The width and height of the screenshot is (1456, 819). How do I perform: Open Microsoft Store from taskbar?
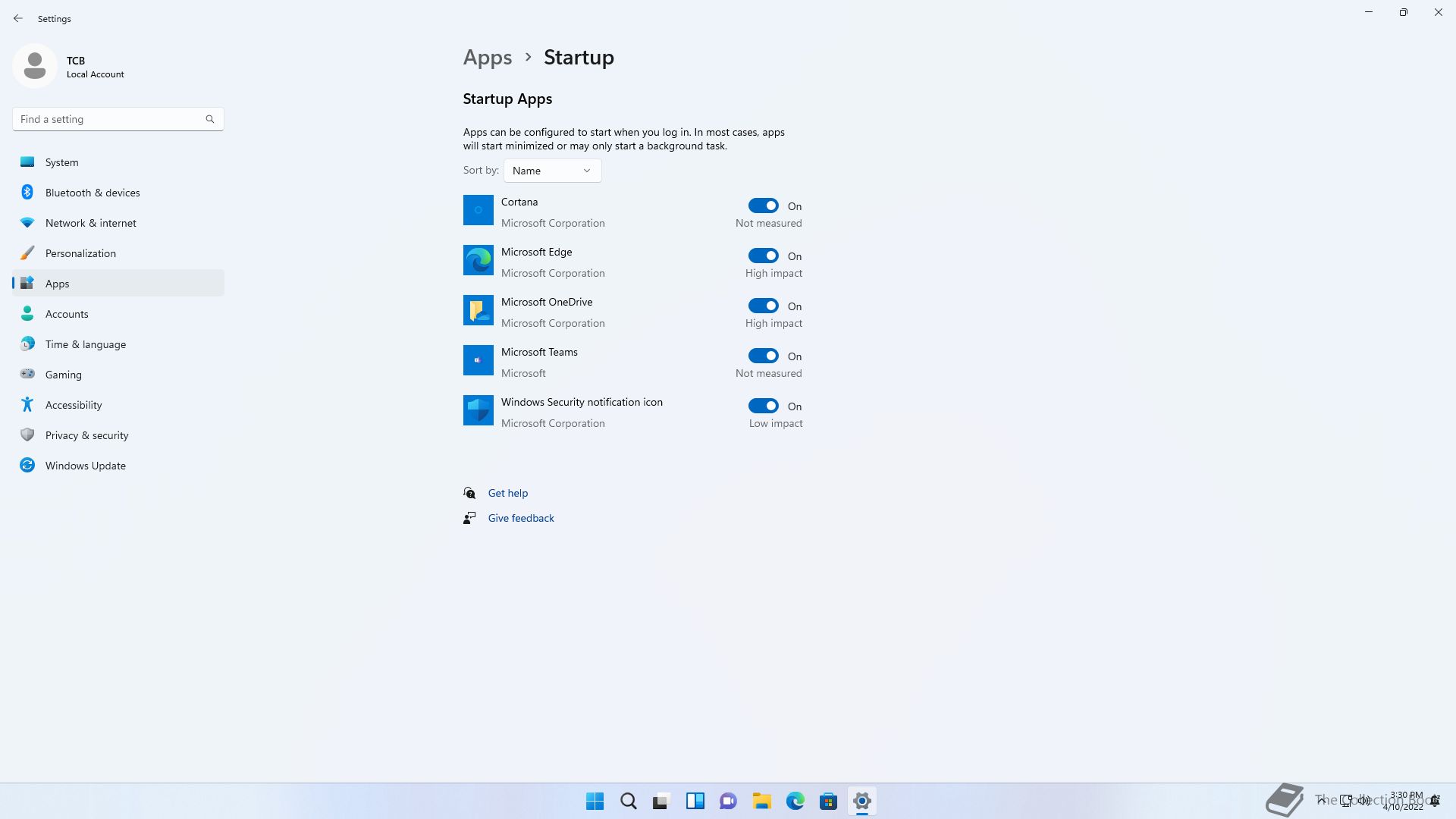point(829,801)
